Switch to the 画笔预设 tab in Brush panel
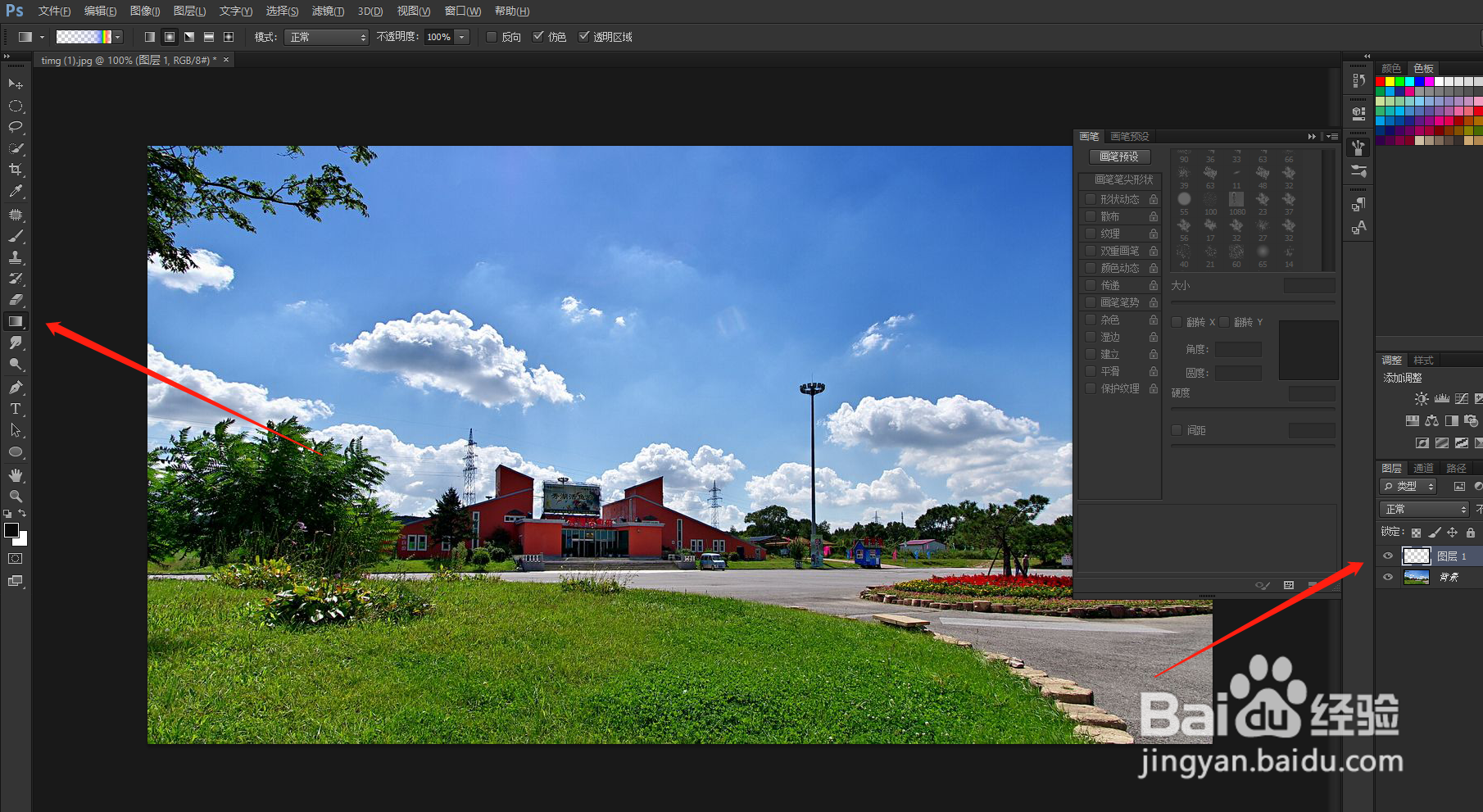1483x812 pixels. pyautogui.click(x=1130, y=137)
